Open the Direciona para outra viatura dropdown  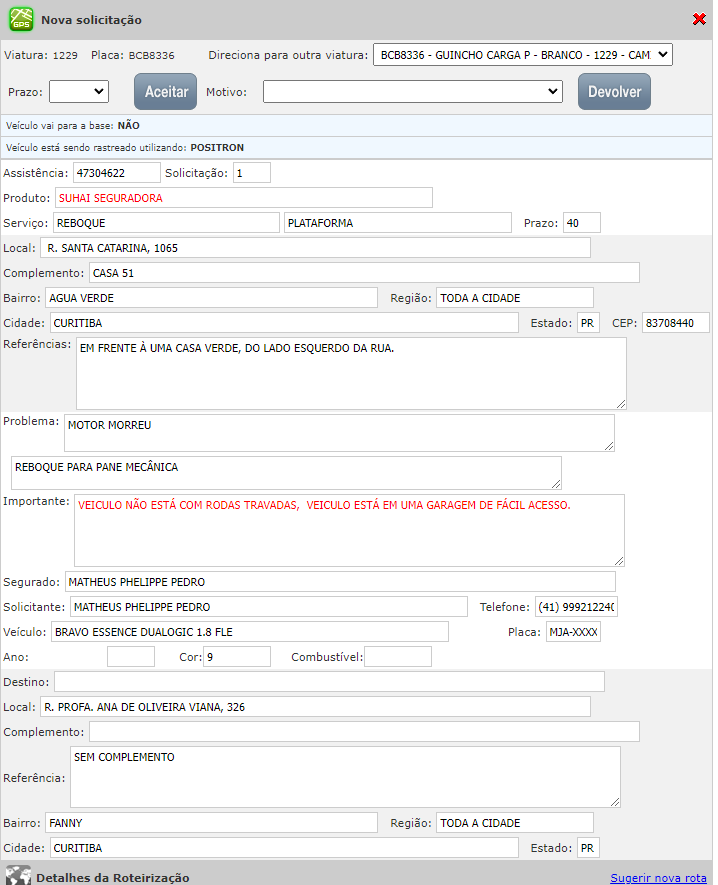coord(522,54)
